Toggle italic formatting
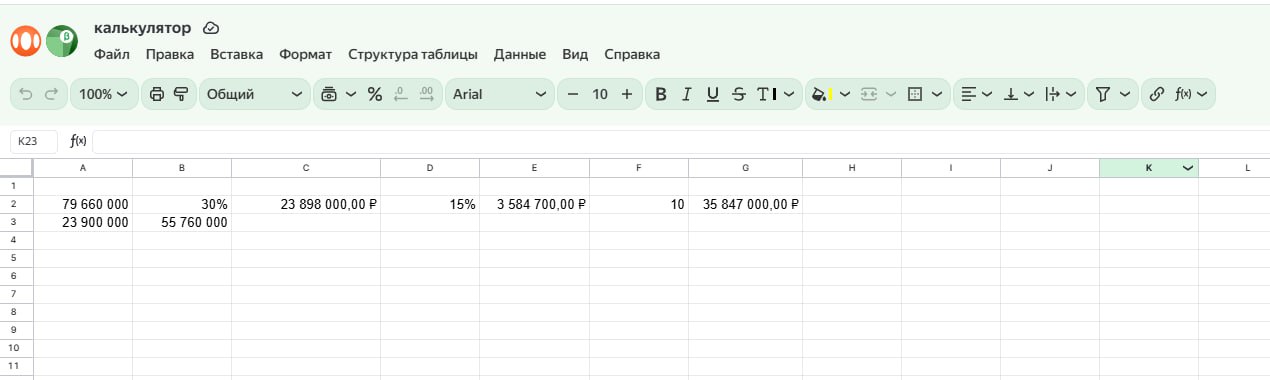Image resolution: width=1270 pixels, height=380 pixels. (x=686, y=94)
